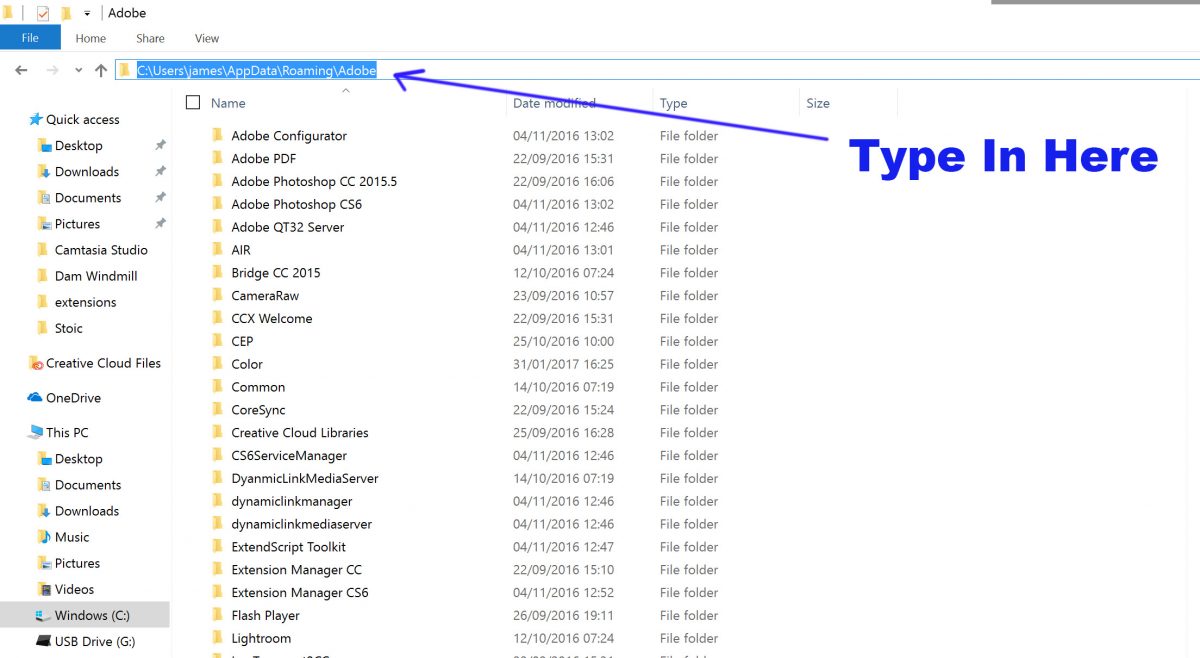Unpin Documents from Quick access
The width and height of the screenshot is (1200, 658).
(158, 197)
